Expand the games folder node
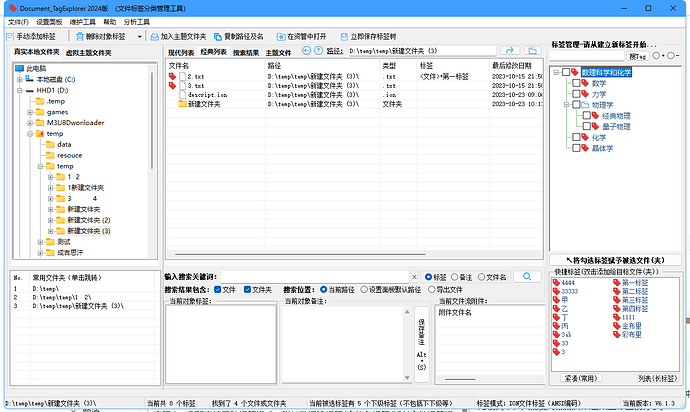 pos(30,112)
